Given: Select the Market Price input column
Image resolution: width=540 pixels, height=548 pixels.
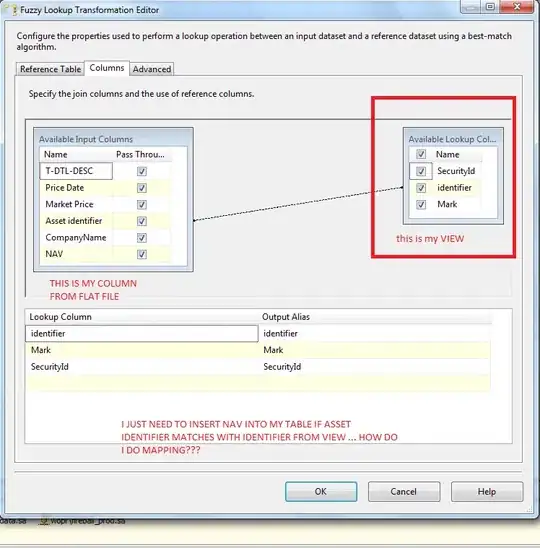Looking at the screenshot, I should point(76,204).
